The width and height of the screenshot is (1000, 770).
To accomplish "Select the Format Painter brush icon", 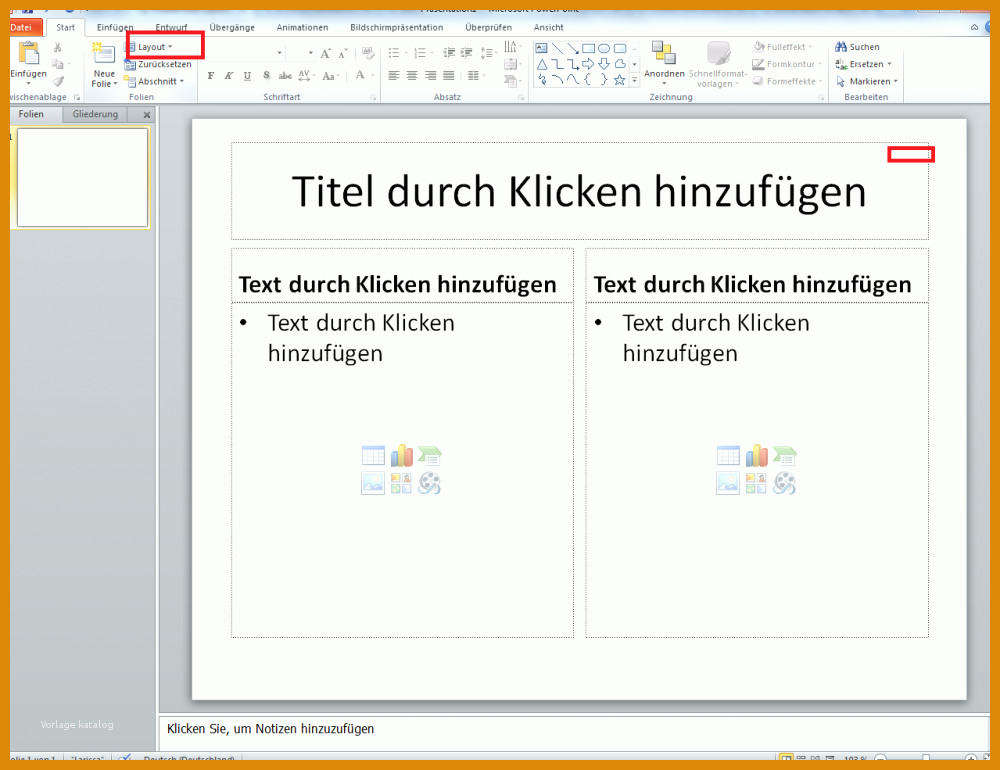I will pos(58,81).
